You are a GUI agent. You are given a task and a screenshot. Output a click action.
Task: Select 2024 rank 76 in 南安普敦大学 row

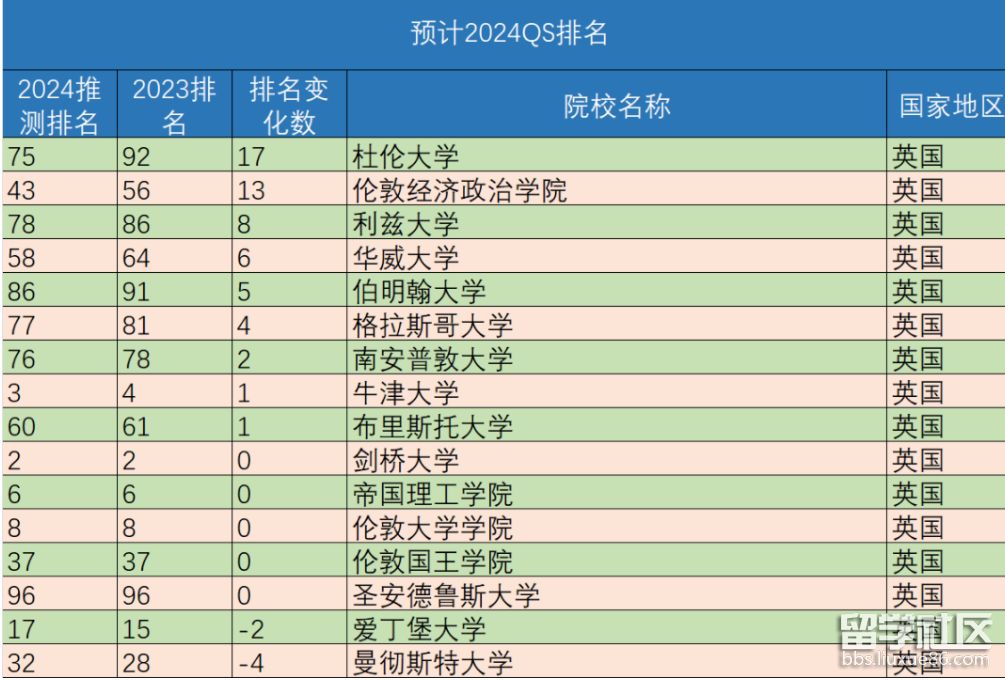[x=21, y=360]
